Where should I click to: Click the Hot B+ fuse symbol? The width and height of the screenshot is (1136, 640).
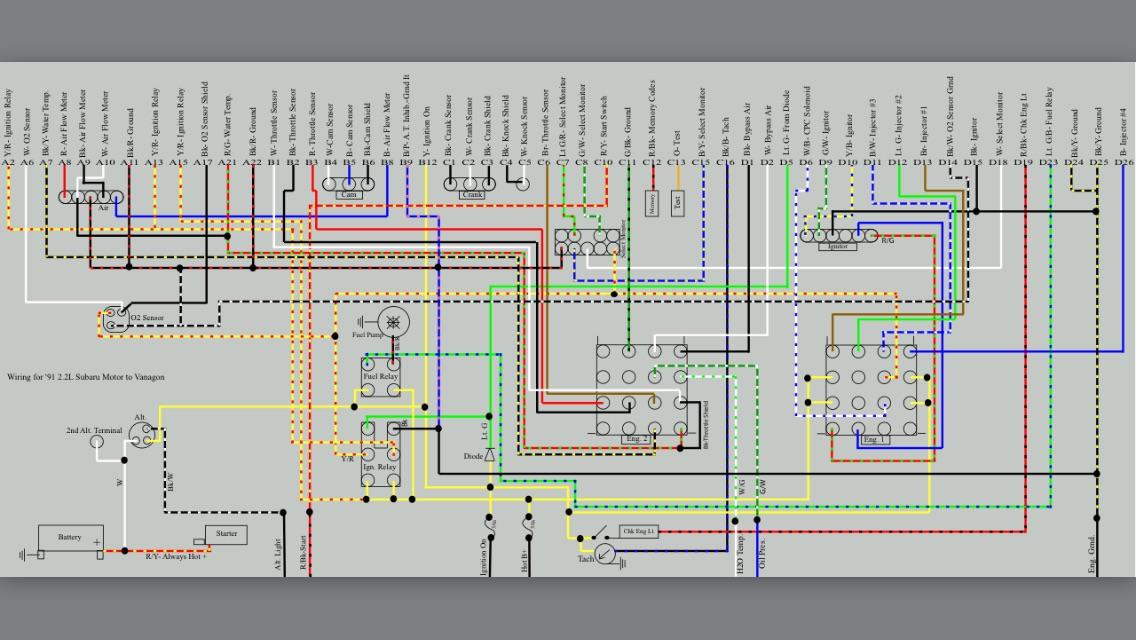(x=527, y=523)
